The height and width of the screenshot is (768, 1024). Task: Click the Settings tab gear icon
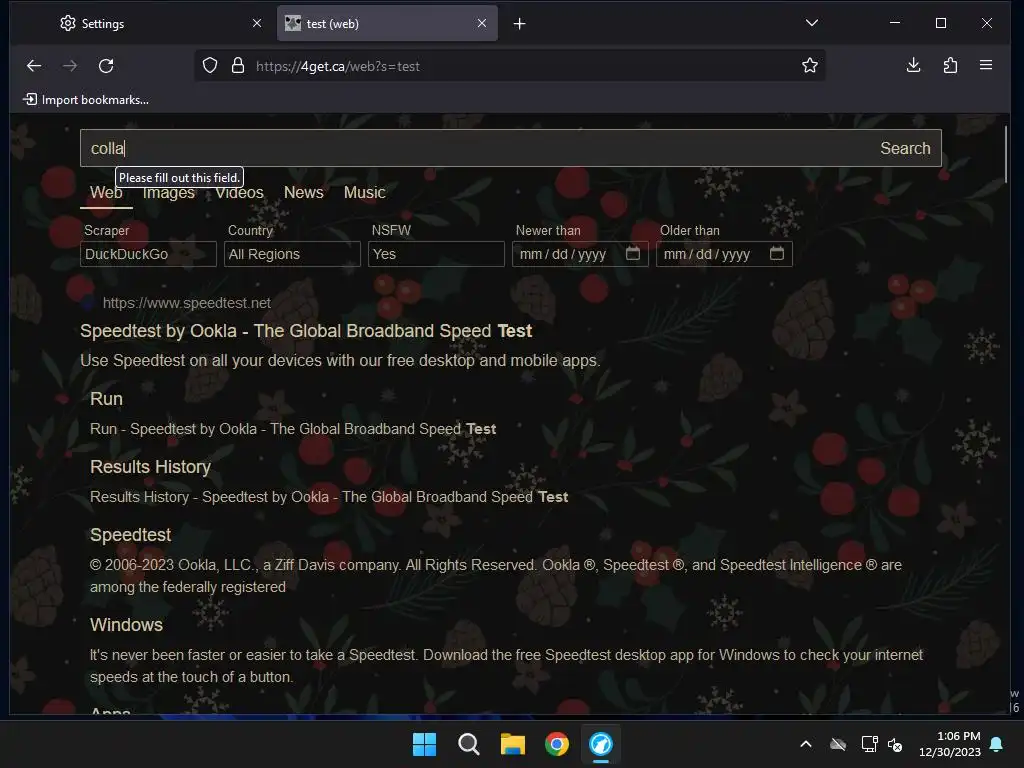coord(68,24)
